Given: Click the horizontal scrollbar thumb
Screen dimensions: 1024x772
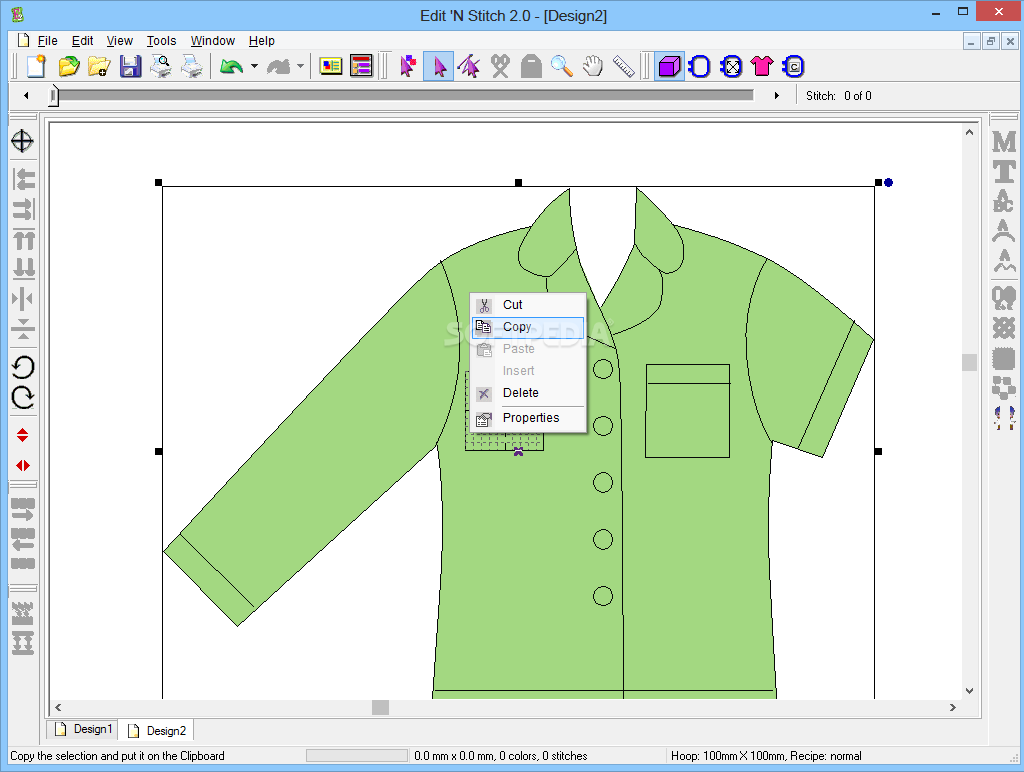Looking at the screenshot, I should pos(380,707).
